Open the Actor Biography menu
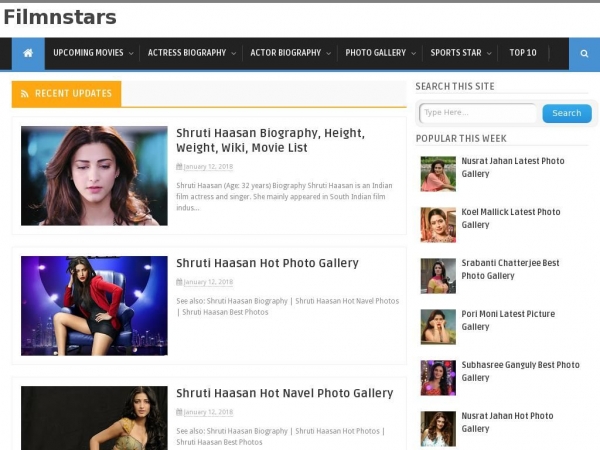 coord(285,53)
